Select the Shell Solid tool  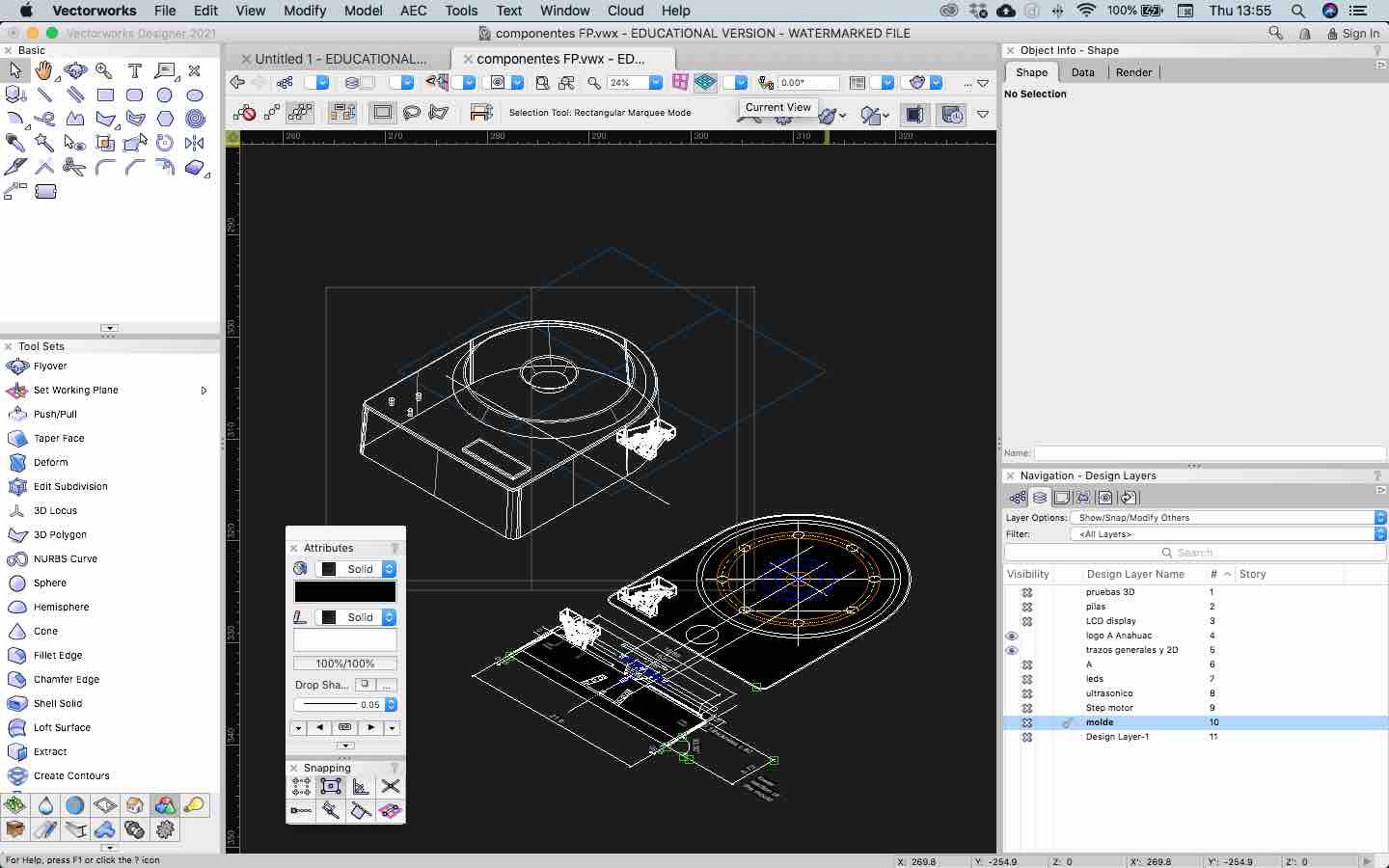point(58,703)
